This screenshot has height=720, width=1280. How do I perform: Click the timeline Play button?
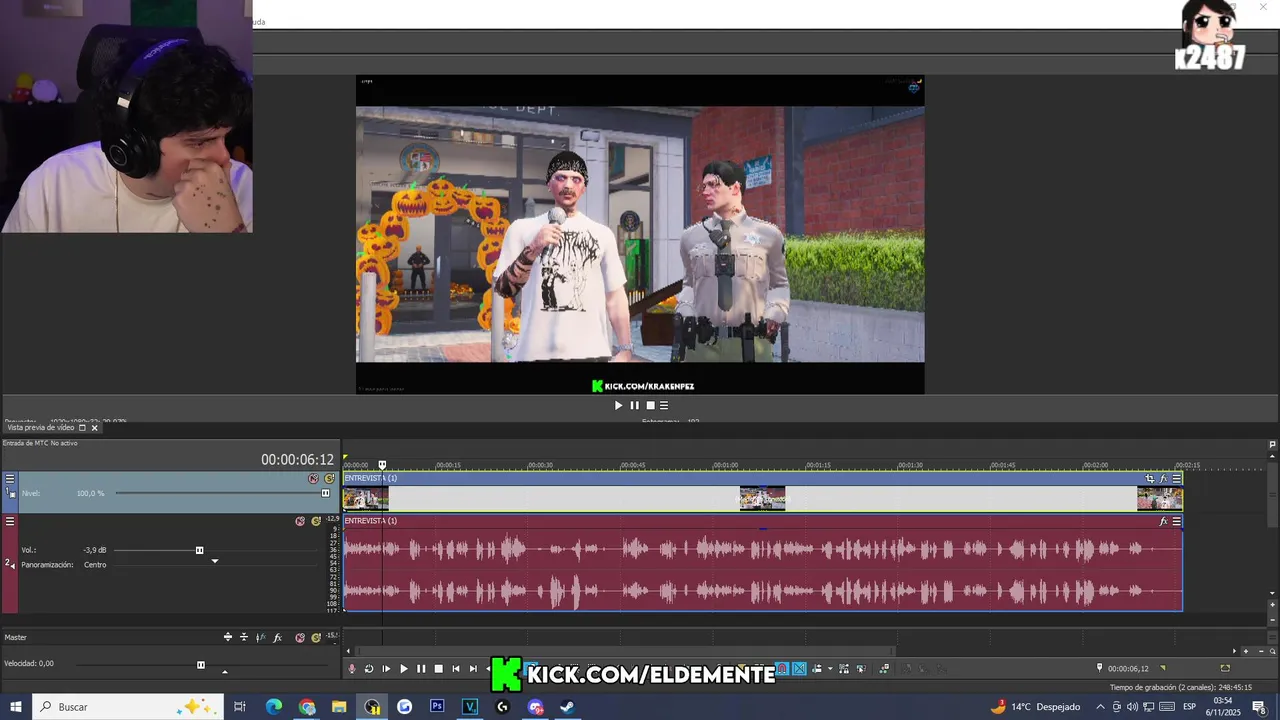[404, 669]
